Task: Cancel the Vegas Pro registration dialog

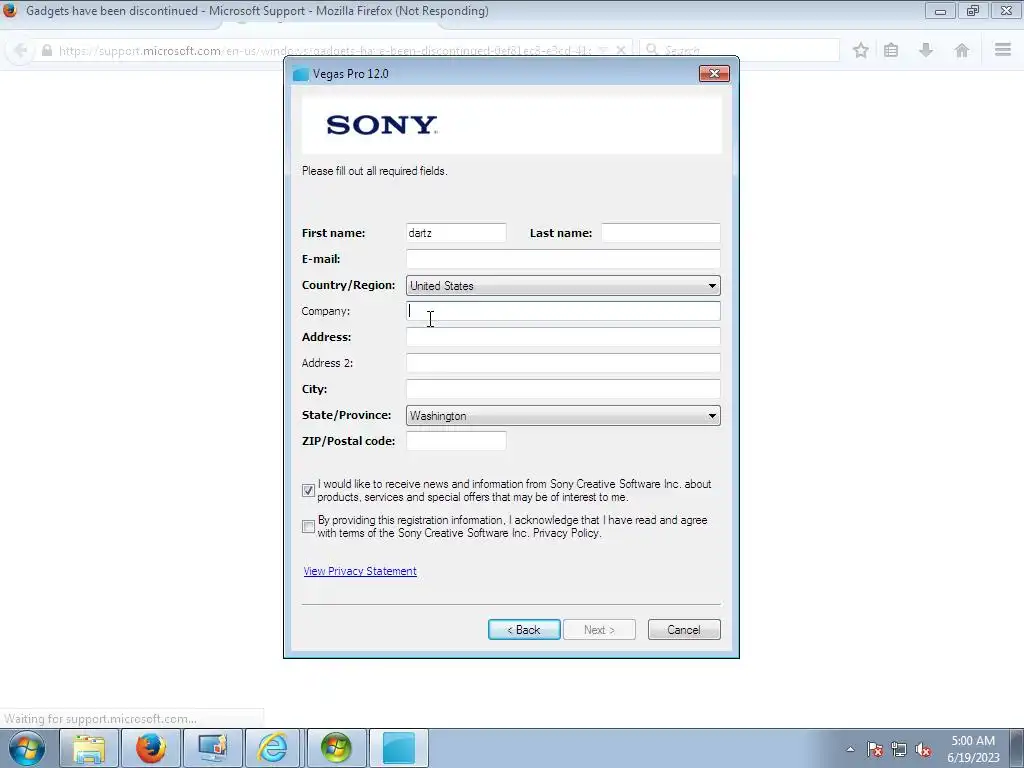Action: tap(684, 630)
